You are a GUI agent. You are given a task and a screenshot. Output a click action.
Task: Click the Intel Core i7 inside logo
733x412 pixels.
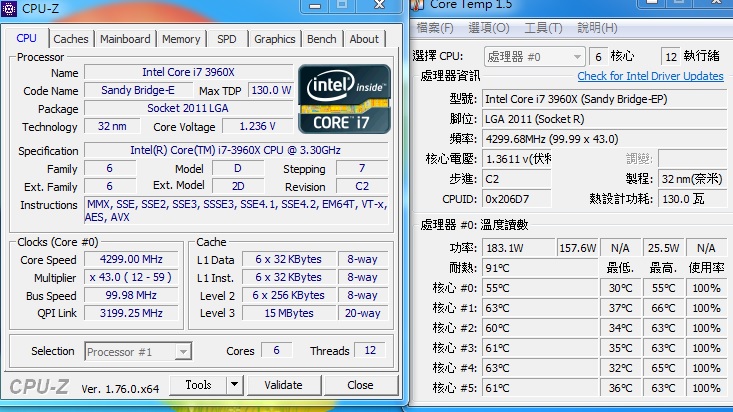tap(345, 99)
